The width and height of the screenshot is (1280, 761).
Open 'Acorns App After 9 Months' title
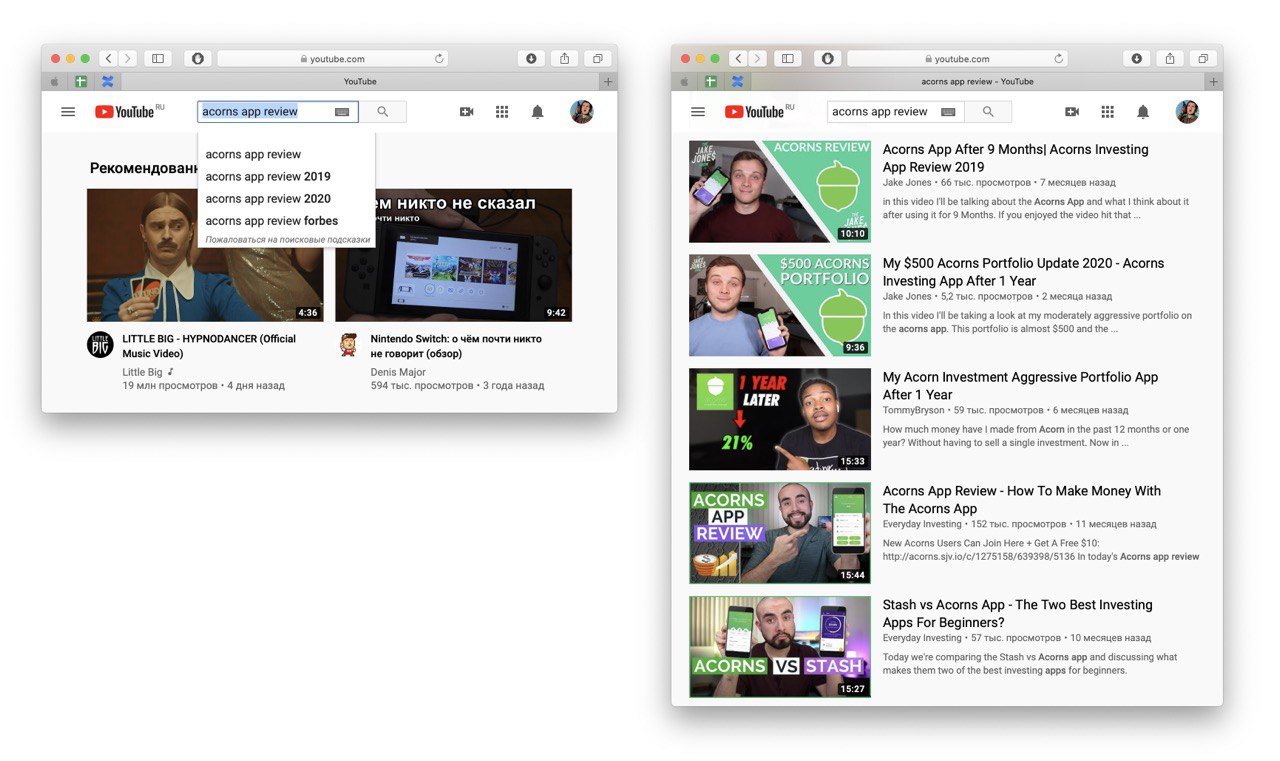pos(1015,158)
